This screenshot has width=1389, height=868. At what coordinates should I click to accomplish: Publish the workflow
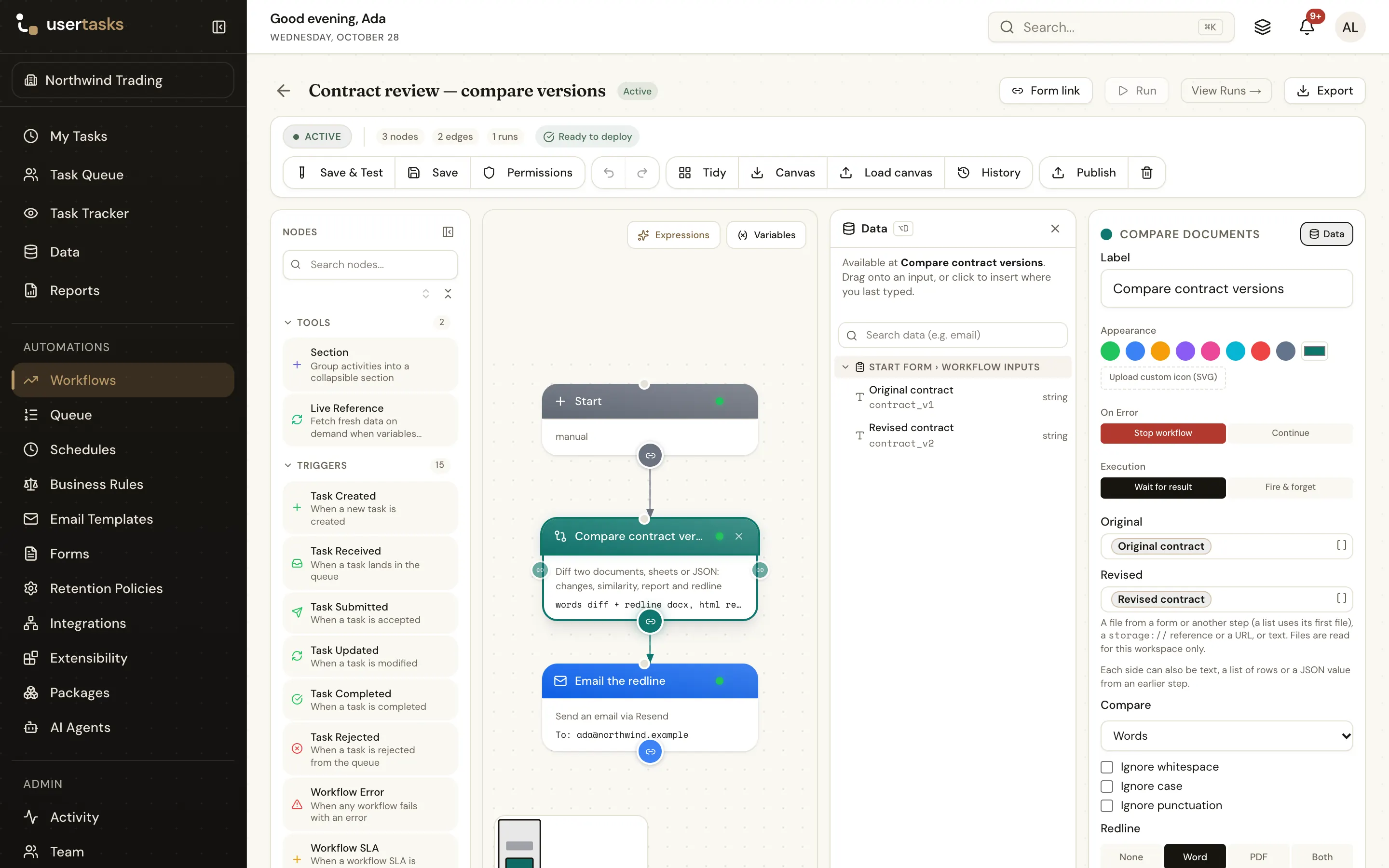(x=1084, y=173)
